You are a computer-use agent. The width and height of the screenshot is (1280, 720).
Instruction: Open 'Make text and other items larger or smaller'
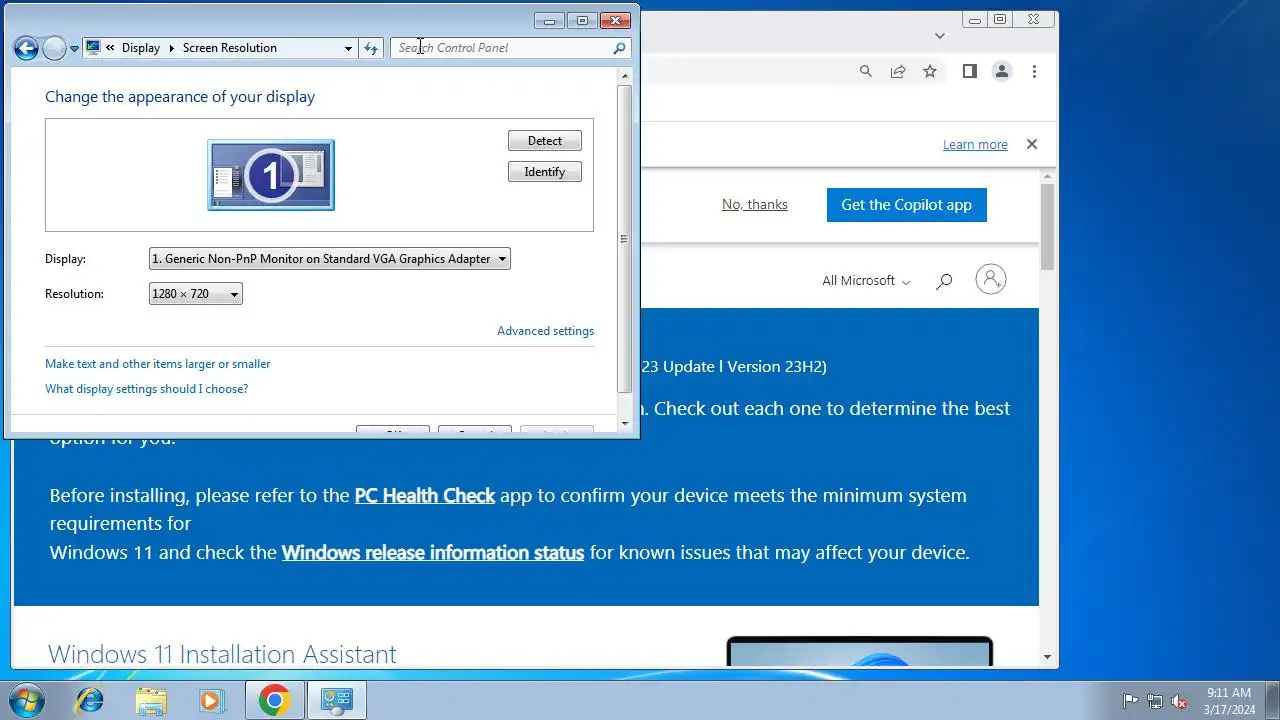(157, 364)
